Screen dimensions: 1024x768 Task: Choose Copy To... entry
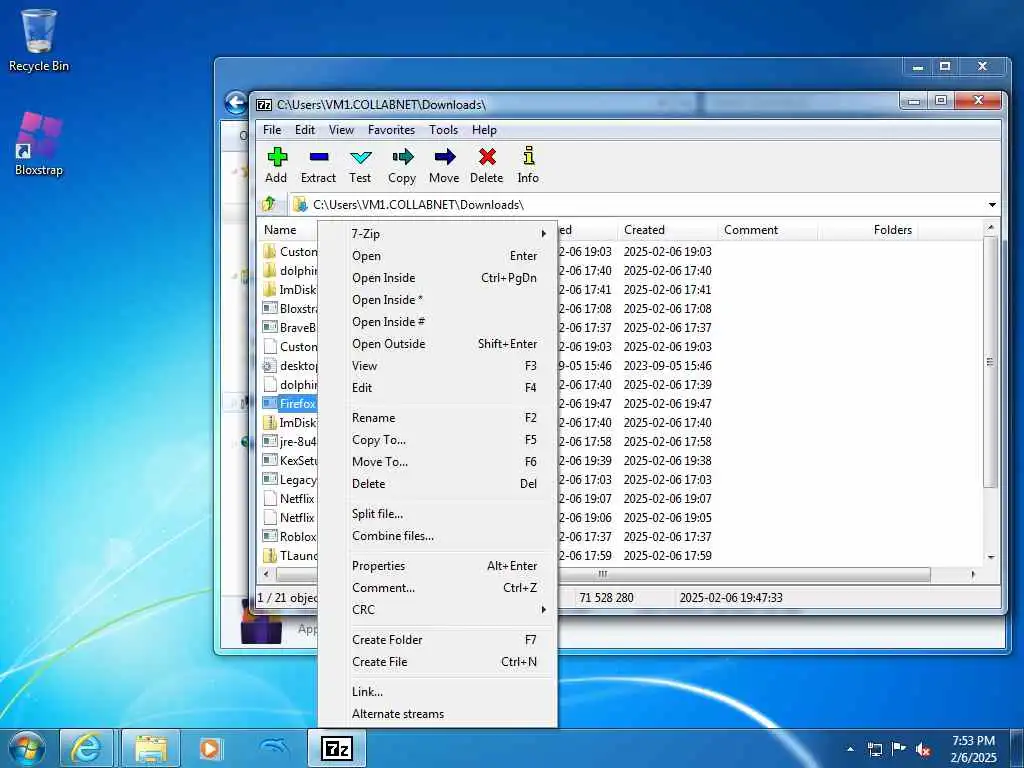coord(438,440)
